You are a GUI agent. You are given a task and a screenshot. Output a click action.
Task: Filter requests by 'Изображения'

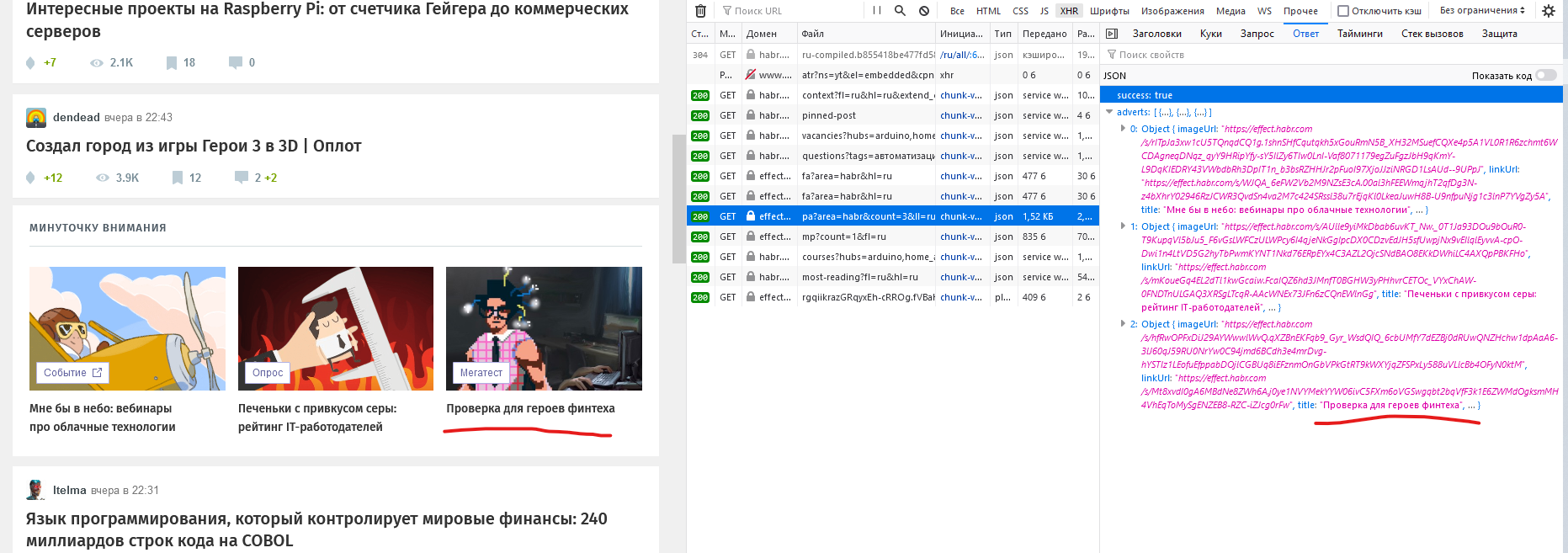pos(1172,11)
